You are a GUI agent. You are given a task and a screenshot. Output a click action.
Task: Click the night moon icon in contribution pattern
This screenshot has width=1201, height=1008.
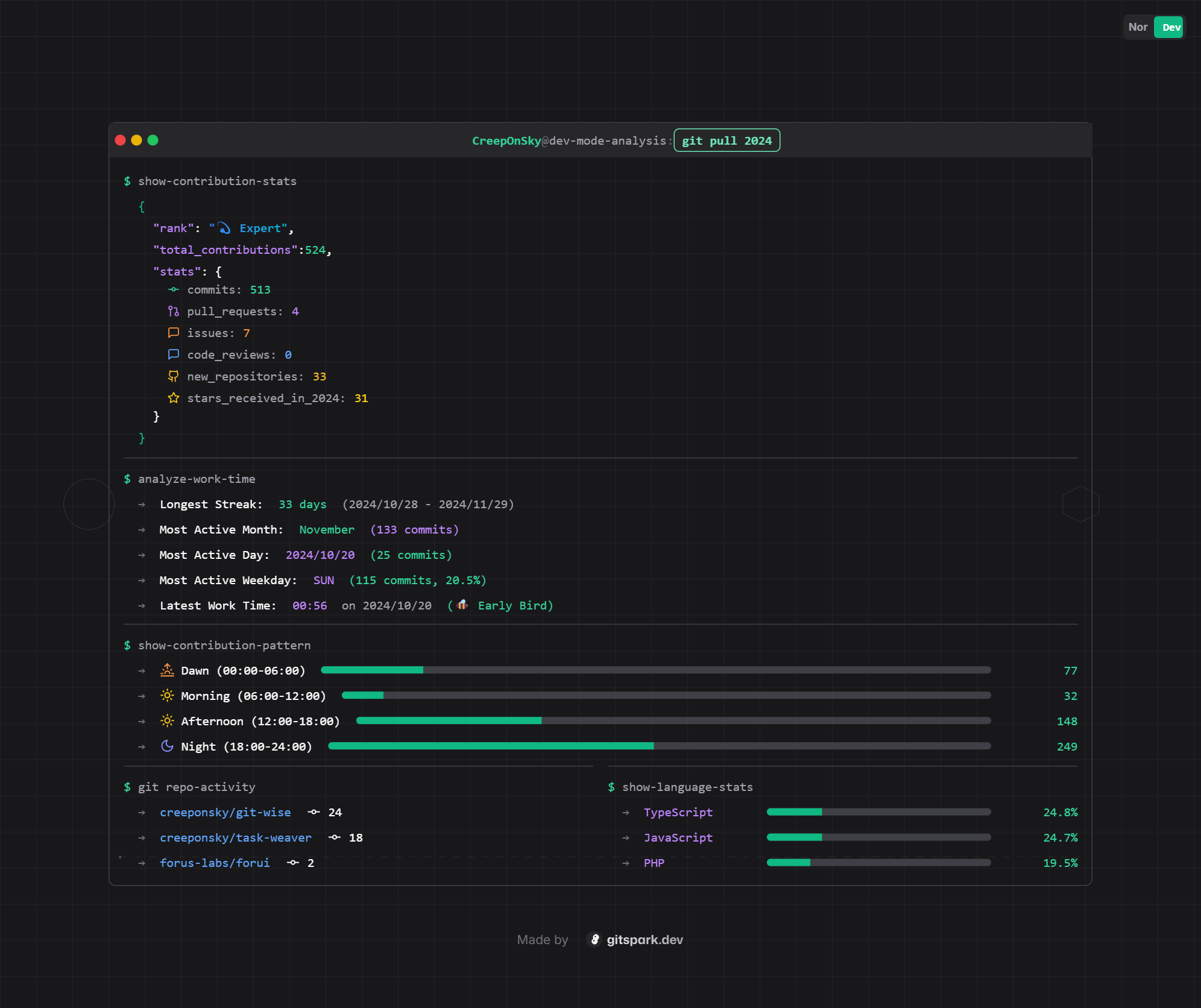(x=167, y=746)
